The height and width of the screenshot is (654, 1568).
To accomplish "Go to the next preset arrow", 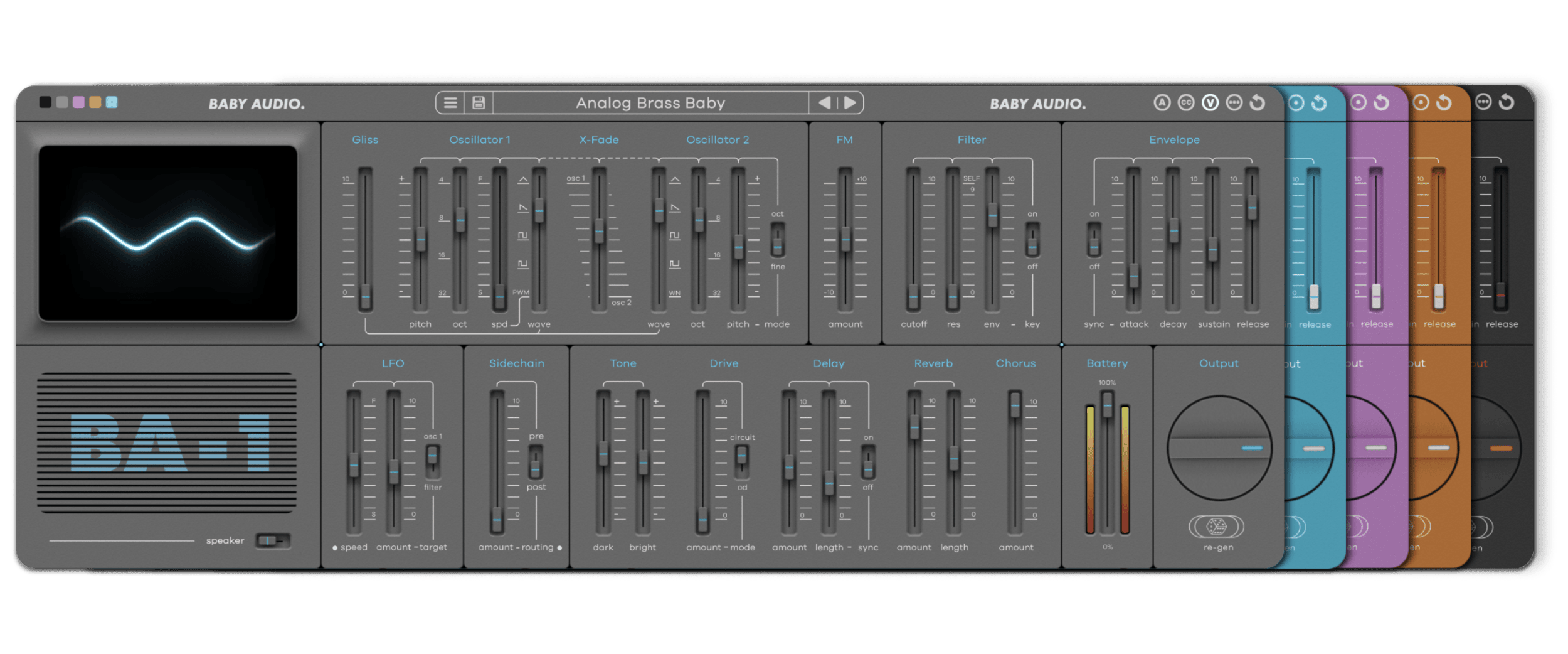I will coord(850,103).
